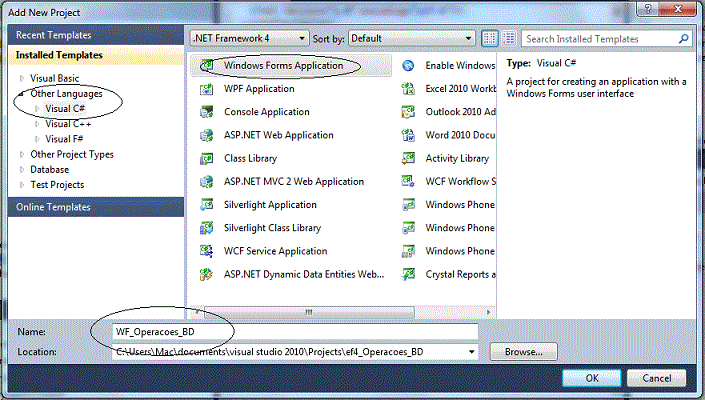
Task: Click the project Name input field
Action: click(x=295, y=332)
